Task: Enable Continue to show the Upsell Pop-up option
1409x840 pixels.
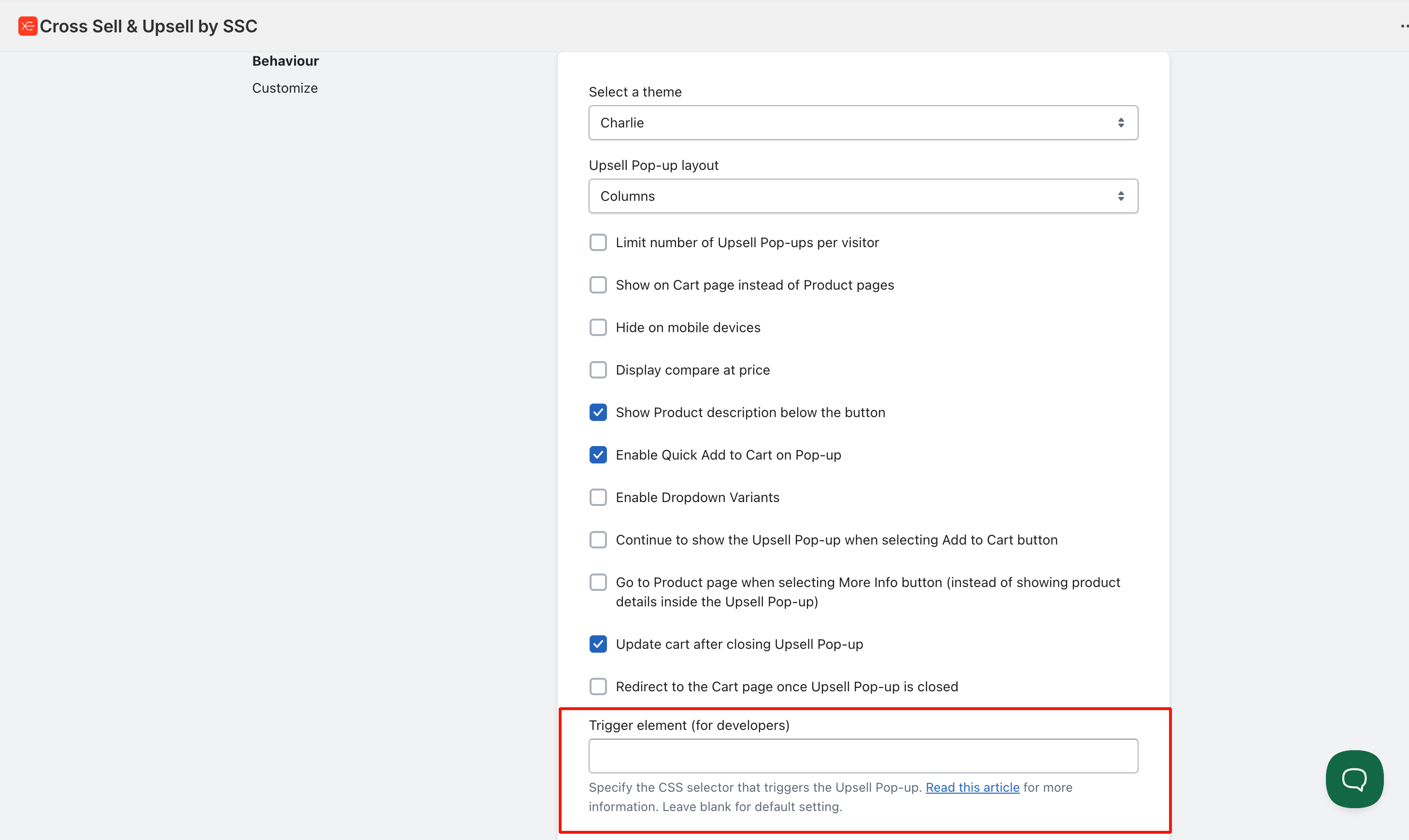Action: (598, 540)
